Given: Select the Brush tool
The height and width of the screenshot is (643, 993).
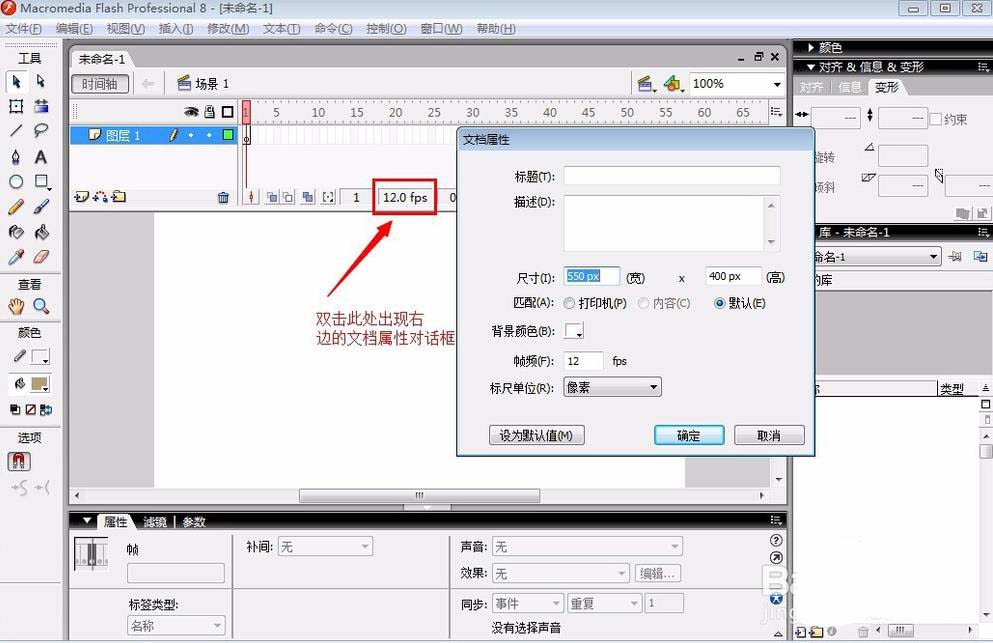Looking at the screenshot, I should click(41, 207).
